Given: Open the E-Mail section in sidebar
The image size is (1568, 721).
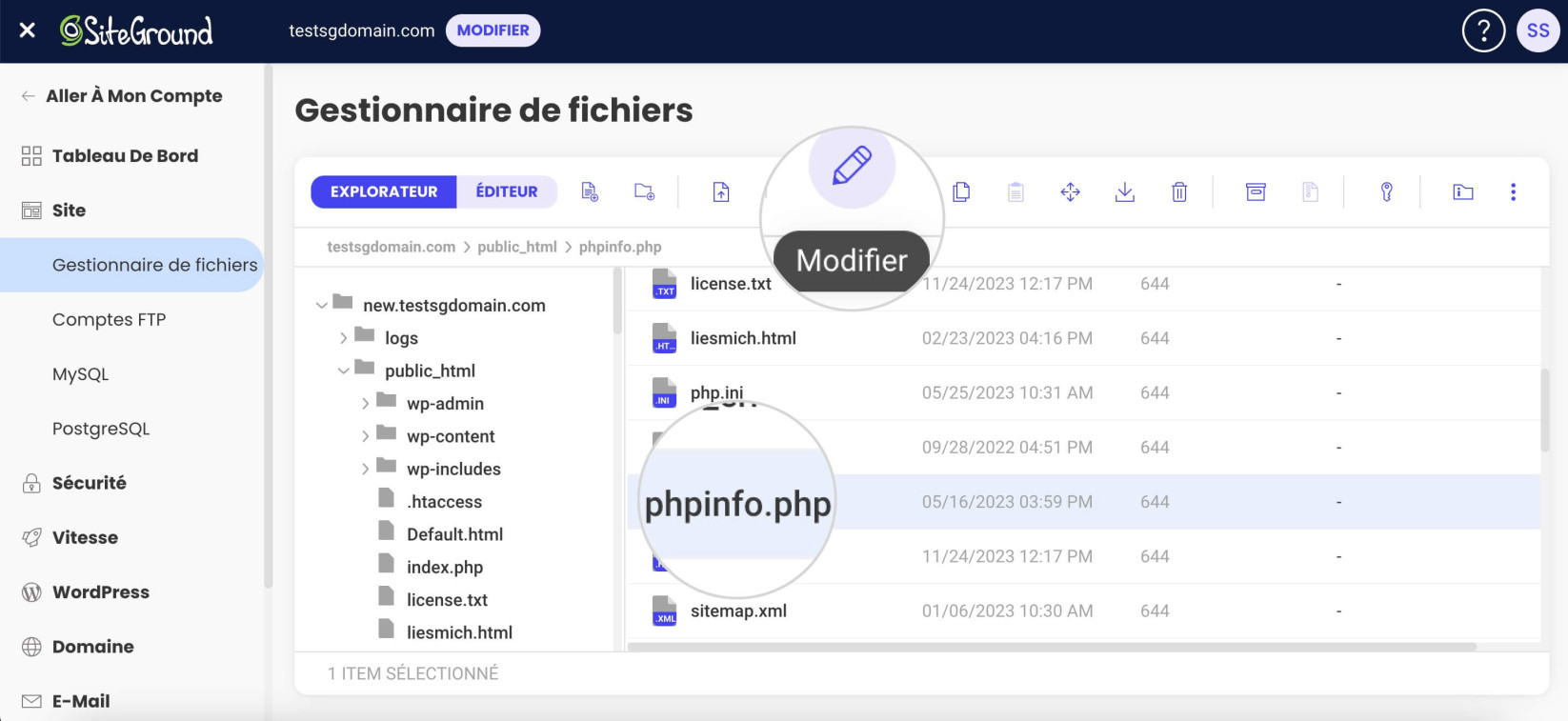Looking at the screenshot, I should click(x=81, y=701).
